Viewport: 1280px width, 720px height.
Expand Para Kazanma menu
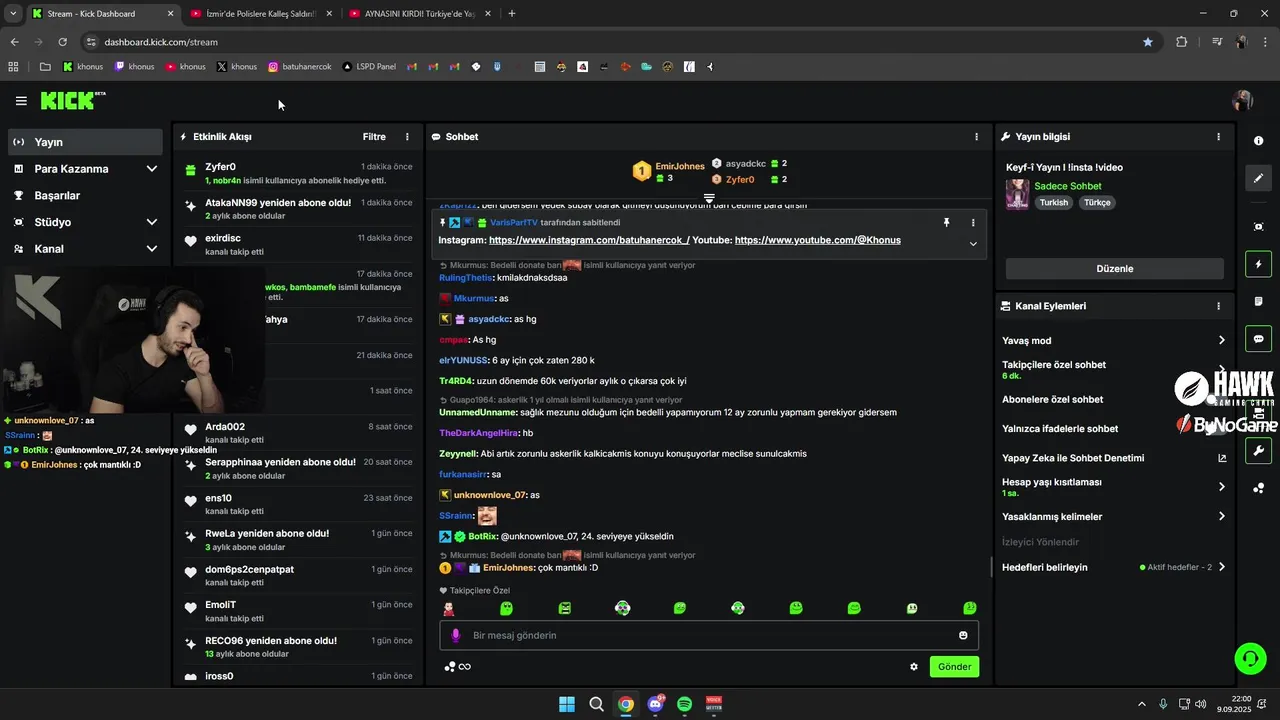pyautogui.click(x=85, y=169)
